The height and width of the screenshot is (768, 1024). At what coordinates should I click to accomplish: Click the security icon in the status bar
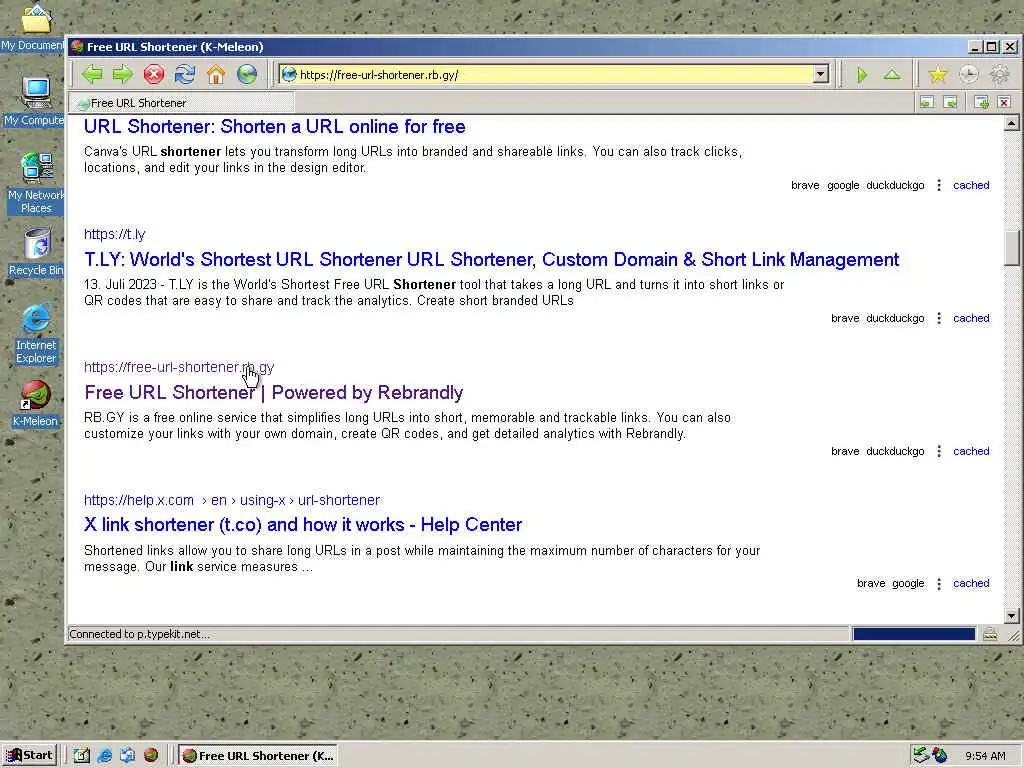[990, 633]
